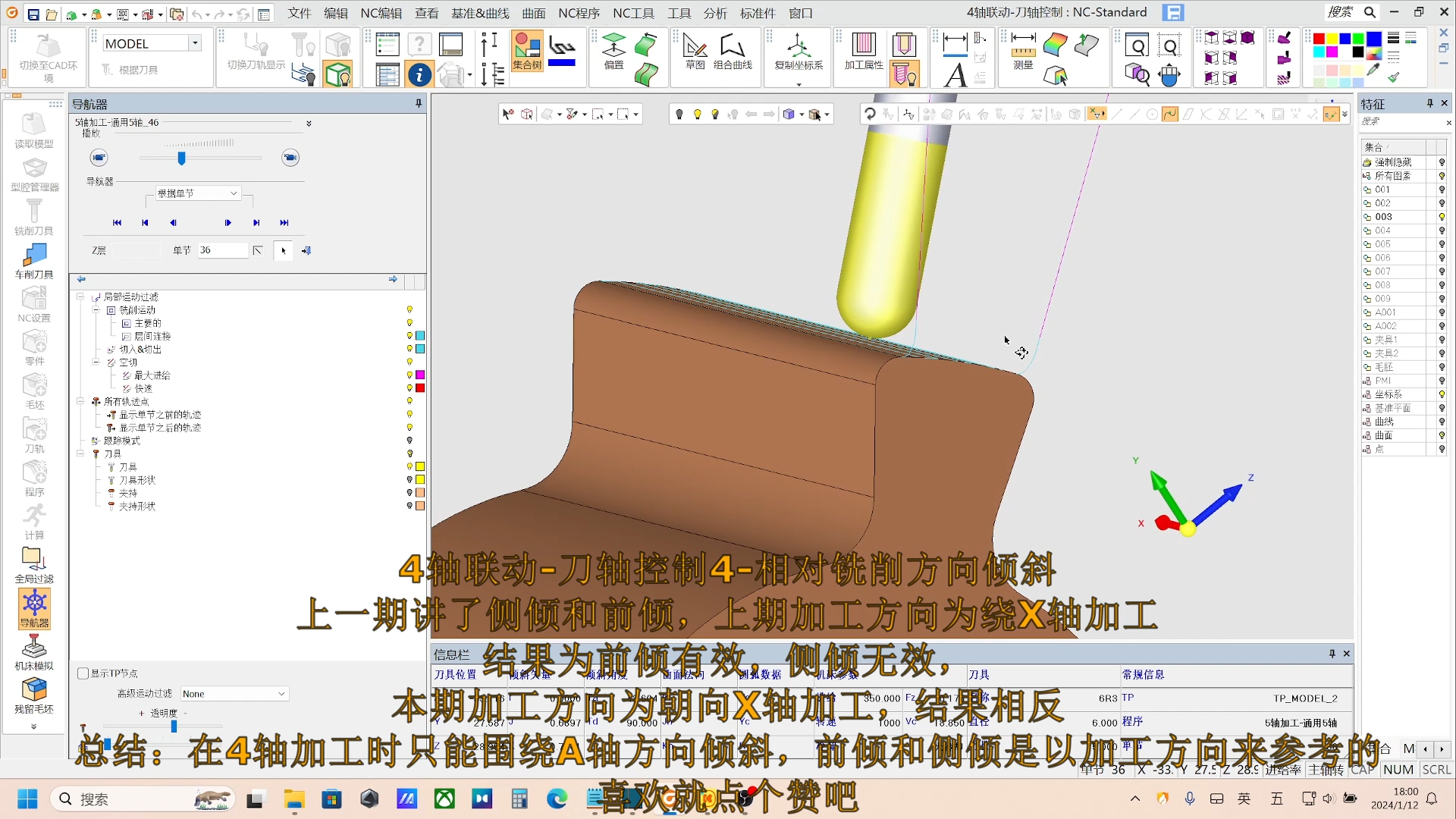The height and width of the screenshot is (819, 1456).
Task: Open the MODEL dropdown selector
Action: (x=195, y=42)
